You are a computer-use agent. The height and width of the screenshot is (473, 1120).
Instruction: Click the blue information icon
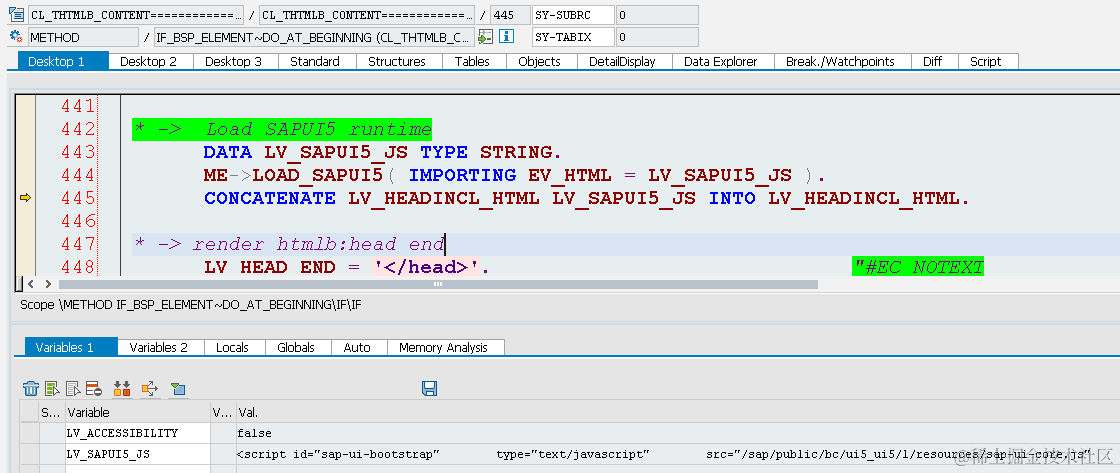[506, 36]
